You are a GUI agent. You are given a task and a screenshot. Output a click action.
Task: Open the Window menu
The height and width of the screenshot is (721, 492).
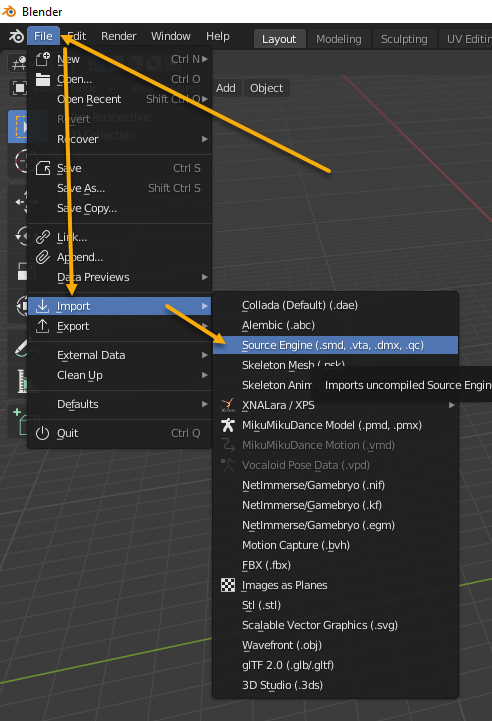click(x=171, y=36)
